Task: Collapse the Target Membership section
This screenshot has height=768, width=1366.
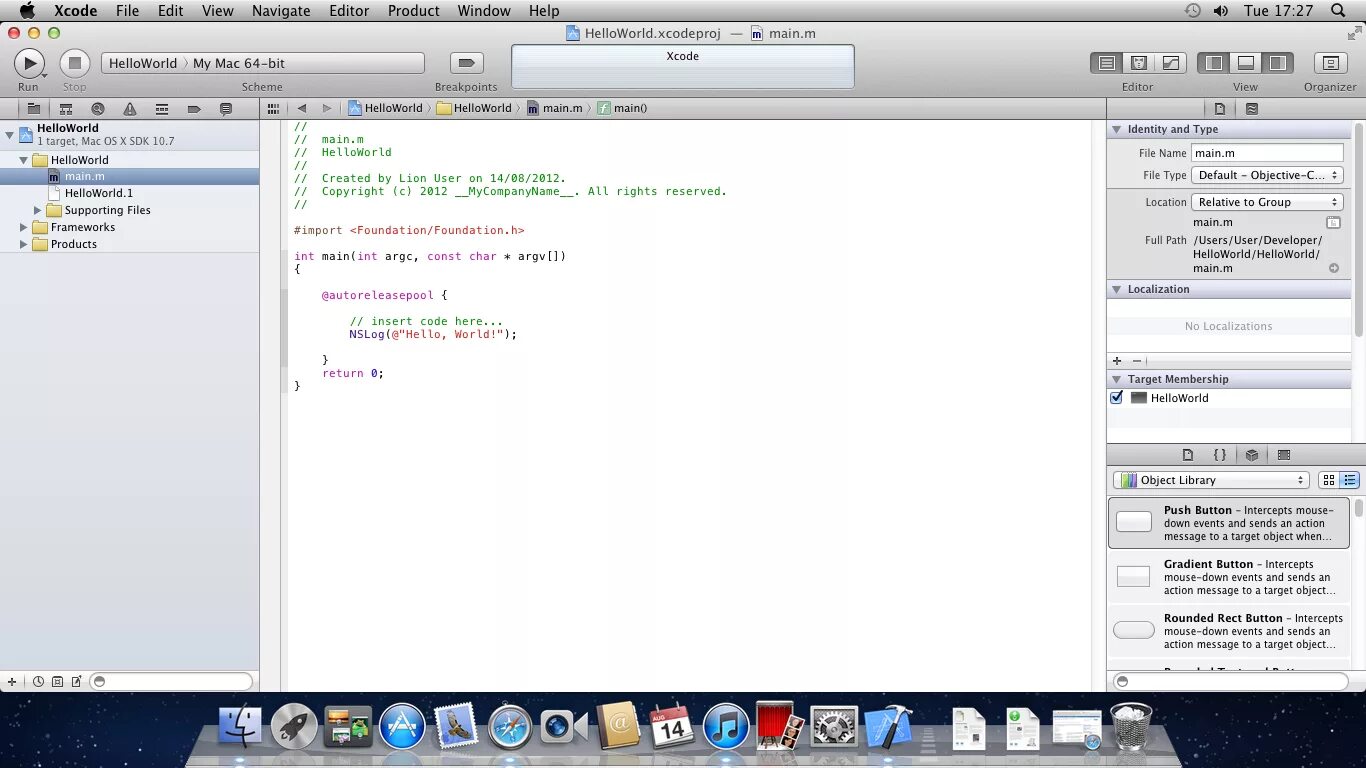Action: 1117,379
